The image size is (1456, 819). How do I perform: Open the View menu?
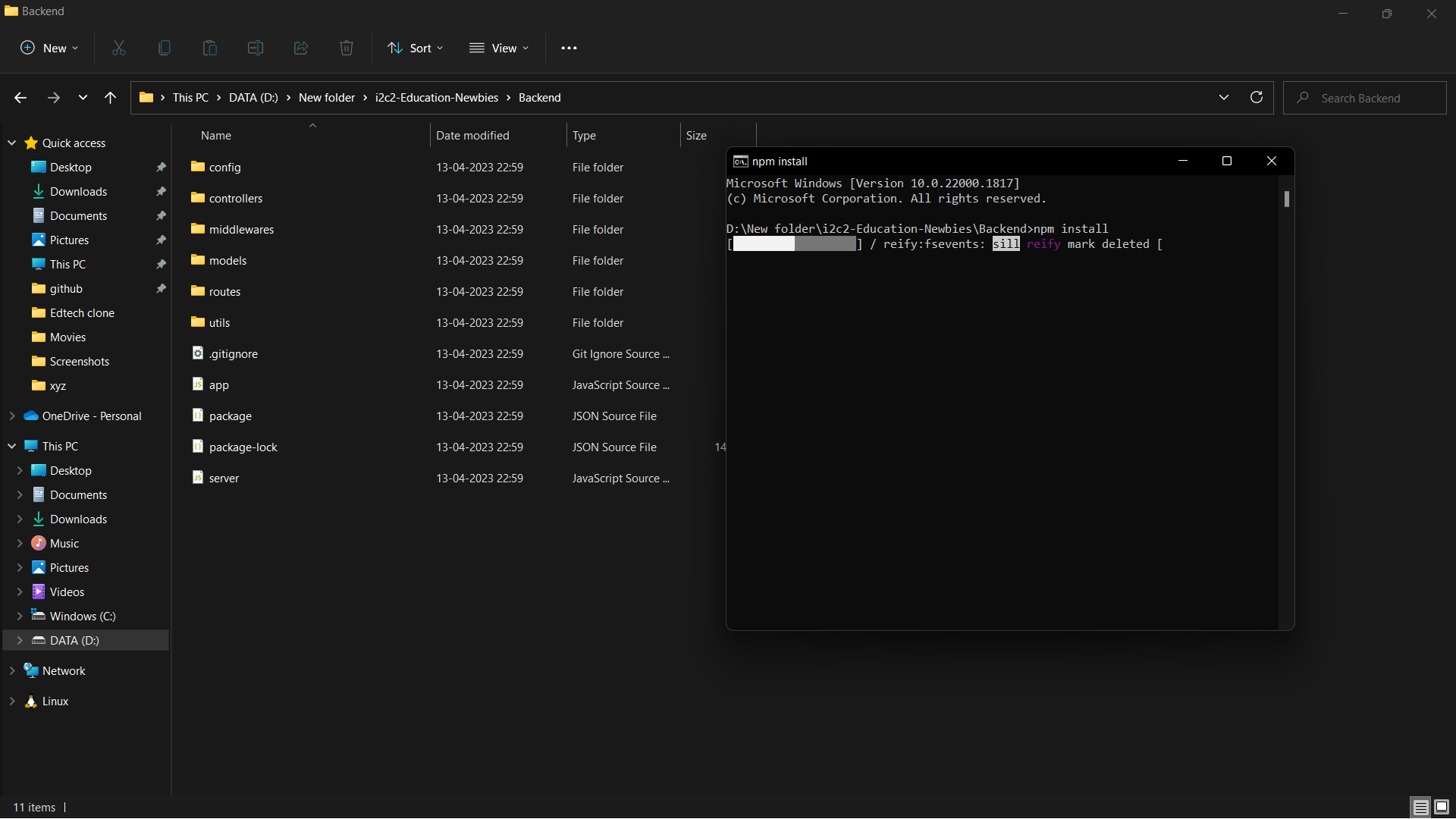pyautogui.click(x=499, y=48)
